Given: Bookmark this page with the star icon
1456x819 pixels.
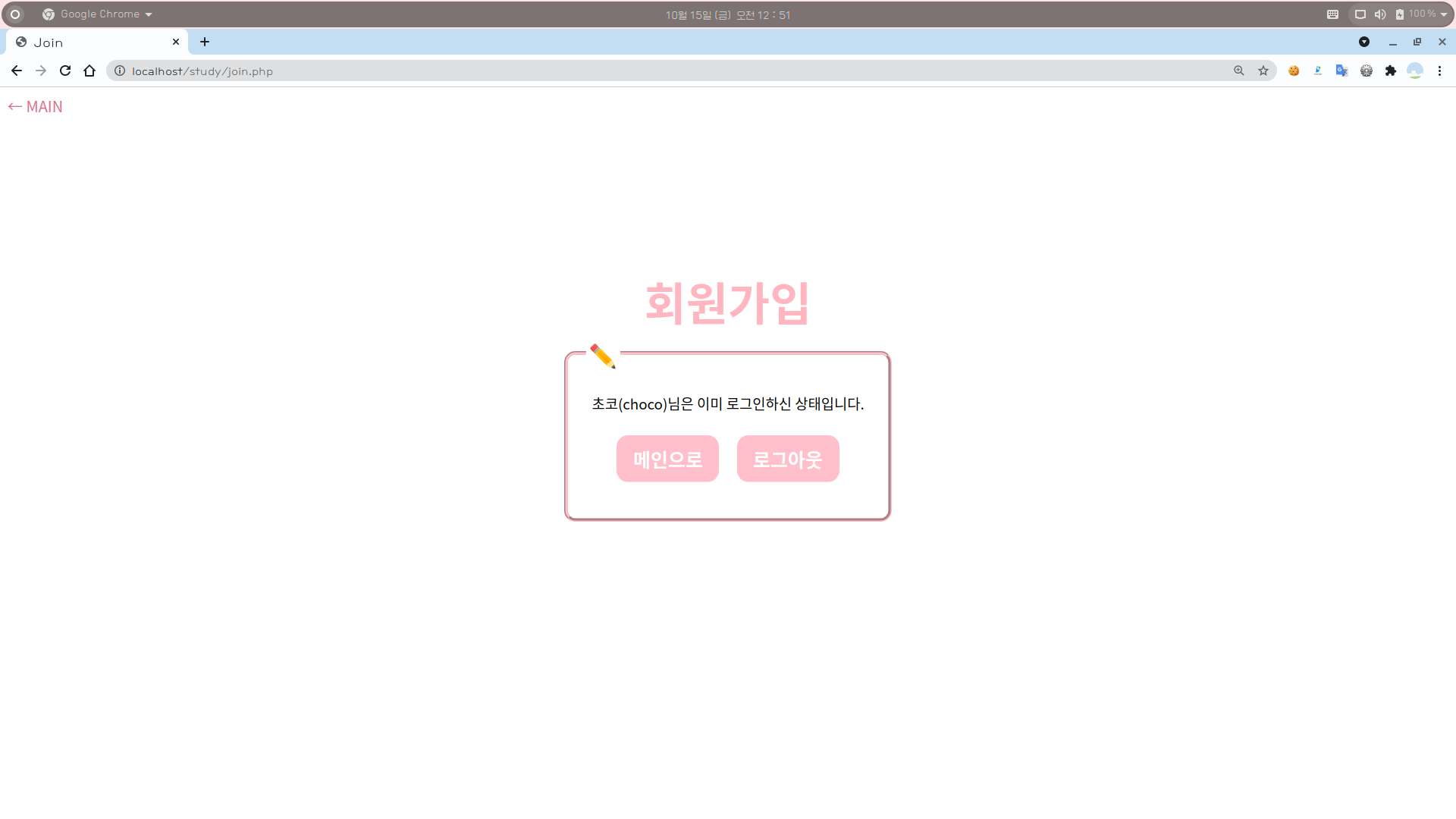Looking at the screenshot, I should (1263, 71).
